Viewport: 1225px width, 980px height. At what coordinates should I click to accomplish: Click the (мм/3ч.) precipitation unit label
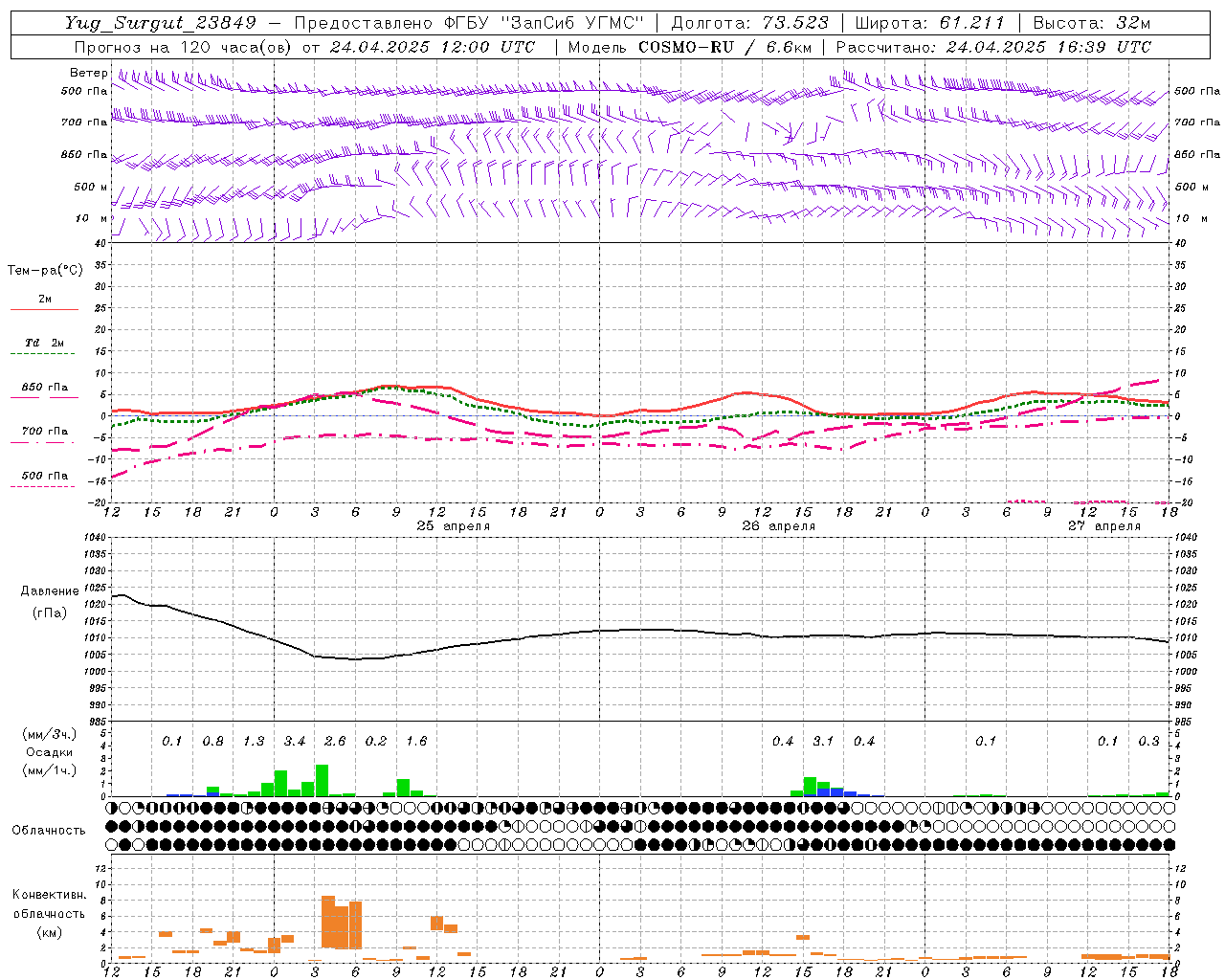[49, 734]
